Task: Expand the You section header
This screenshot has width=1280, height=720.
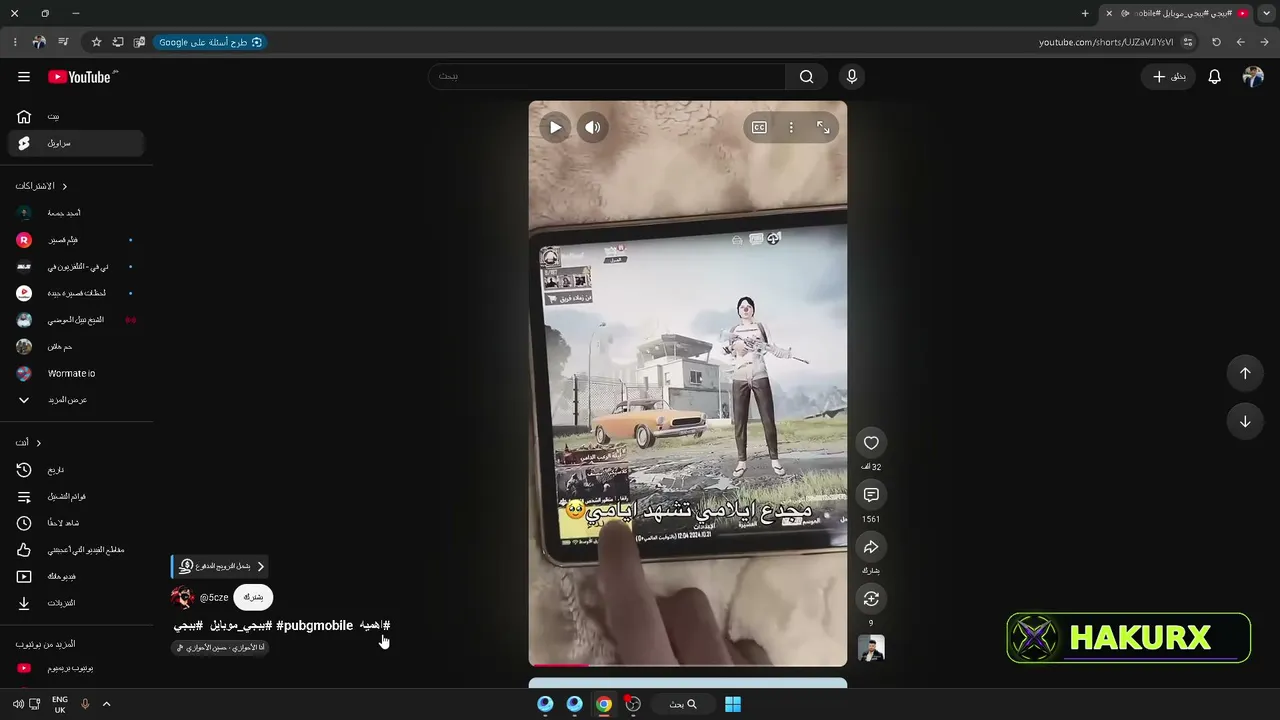Action: coord(28,443)
